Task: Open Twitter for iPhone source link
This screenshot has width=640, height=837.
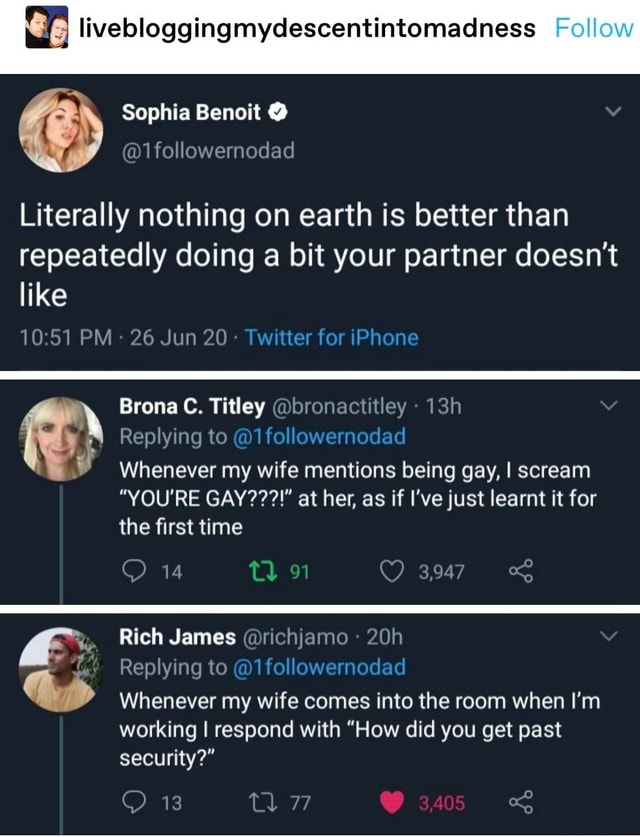Action: (x=332, y=337)
